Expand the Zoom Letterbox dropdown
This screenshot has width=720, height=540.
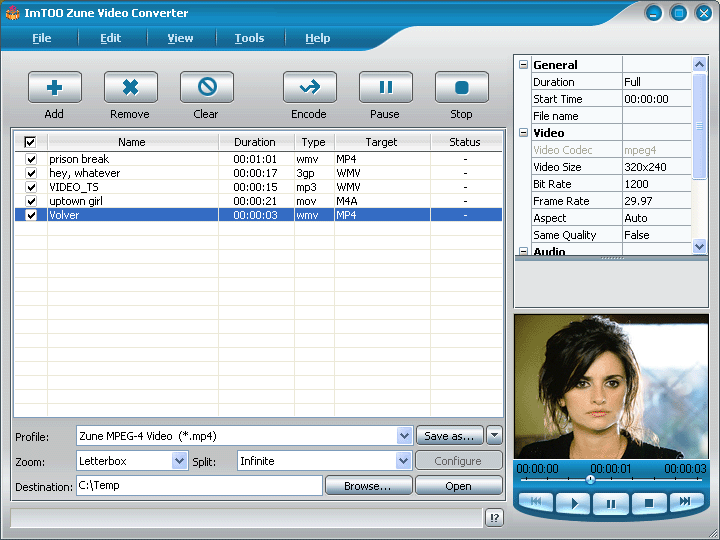click(x=180, y=461)
